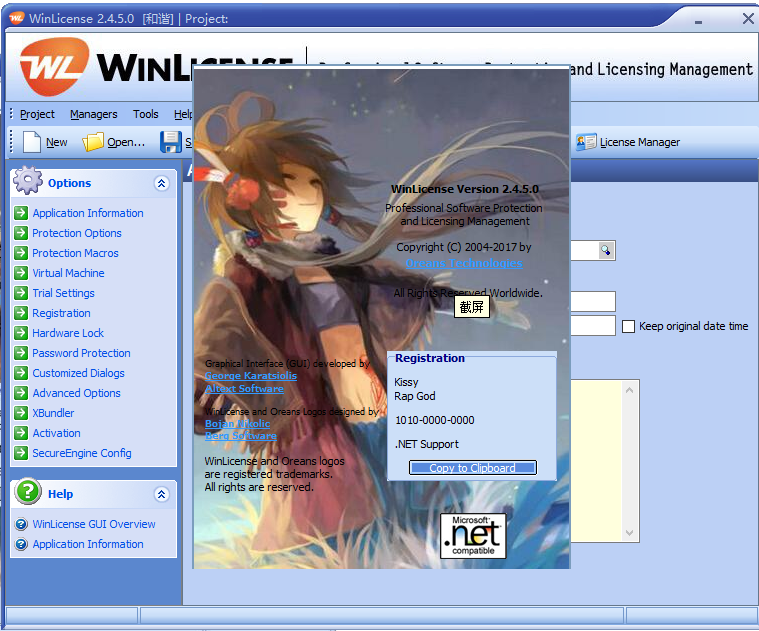Click the 1010-0000-0000 registration text
The width and height of the screenshot is (759, 631).
pyautogui.click(x=435, y=420)
